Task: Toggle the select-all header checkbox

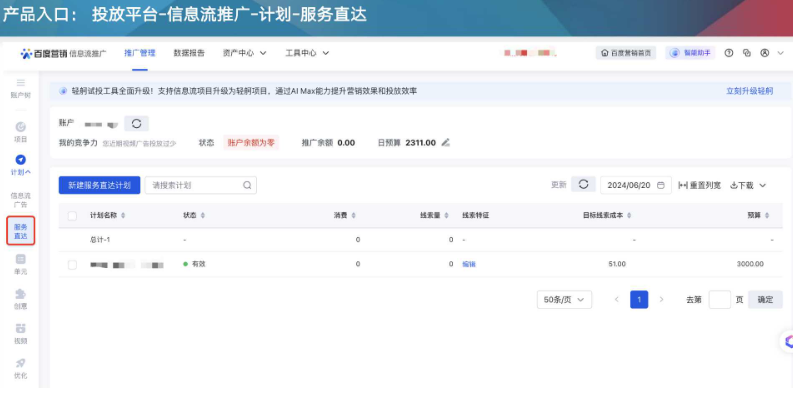Action: [x=72, y=215]
